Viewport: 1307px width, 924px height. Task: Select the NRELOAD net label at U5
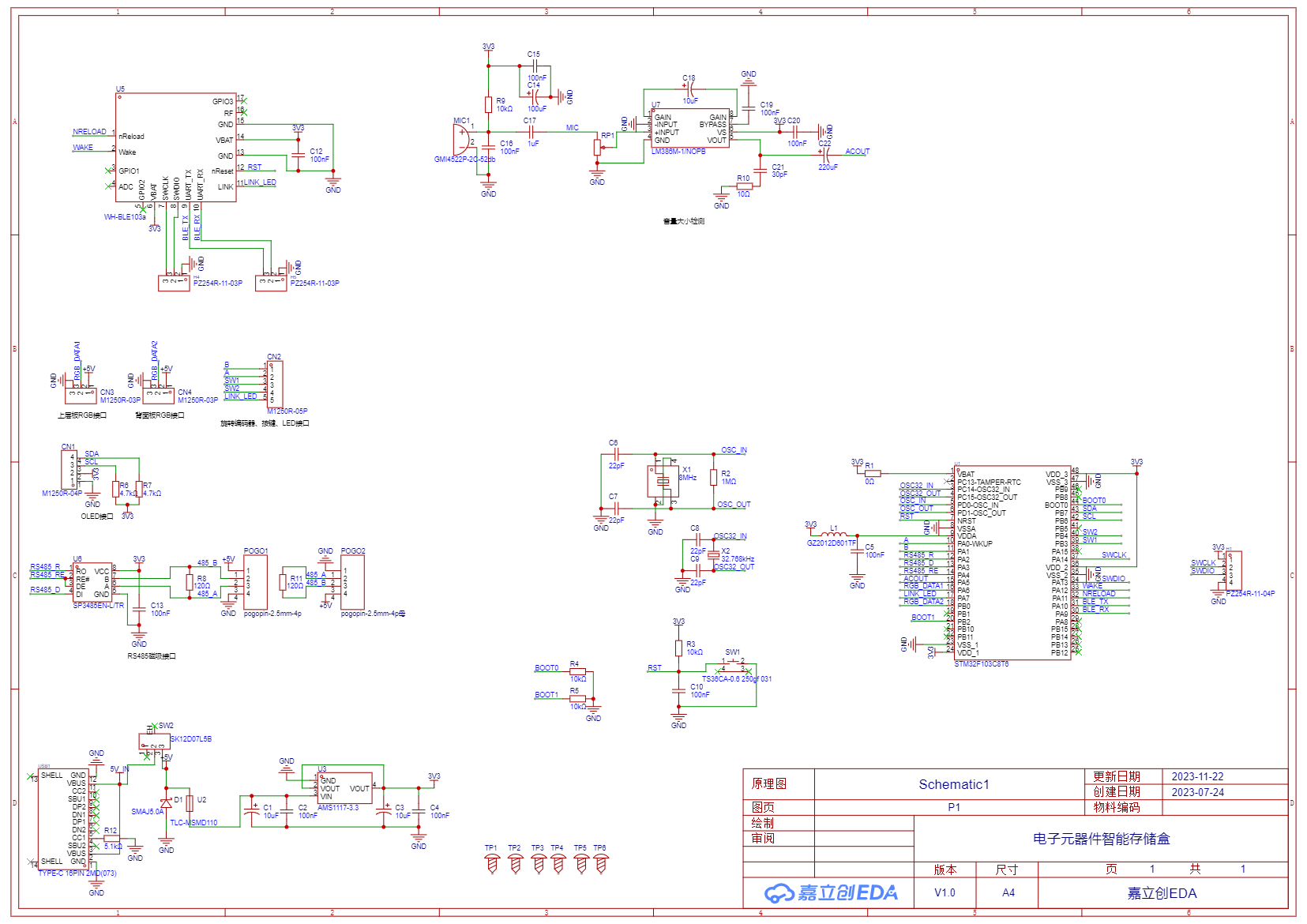(89, 132)
